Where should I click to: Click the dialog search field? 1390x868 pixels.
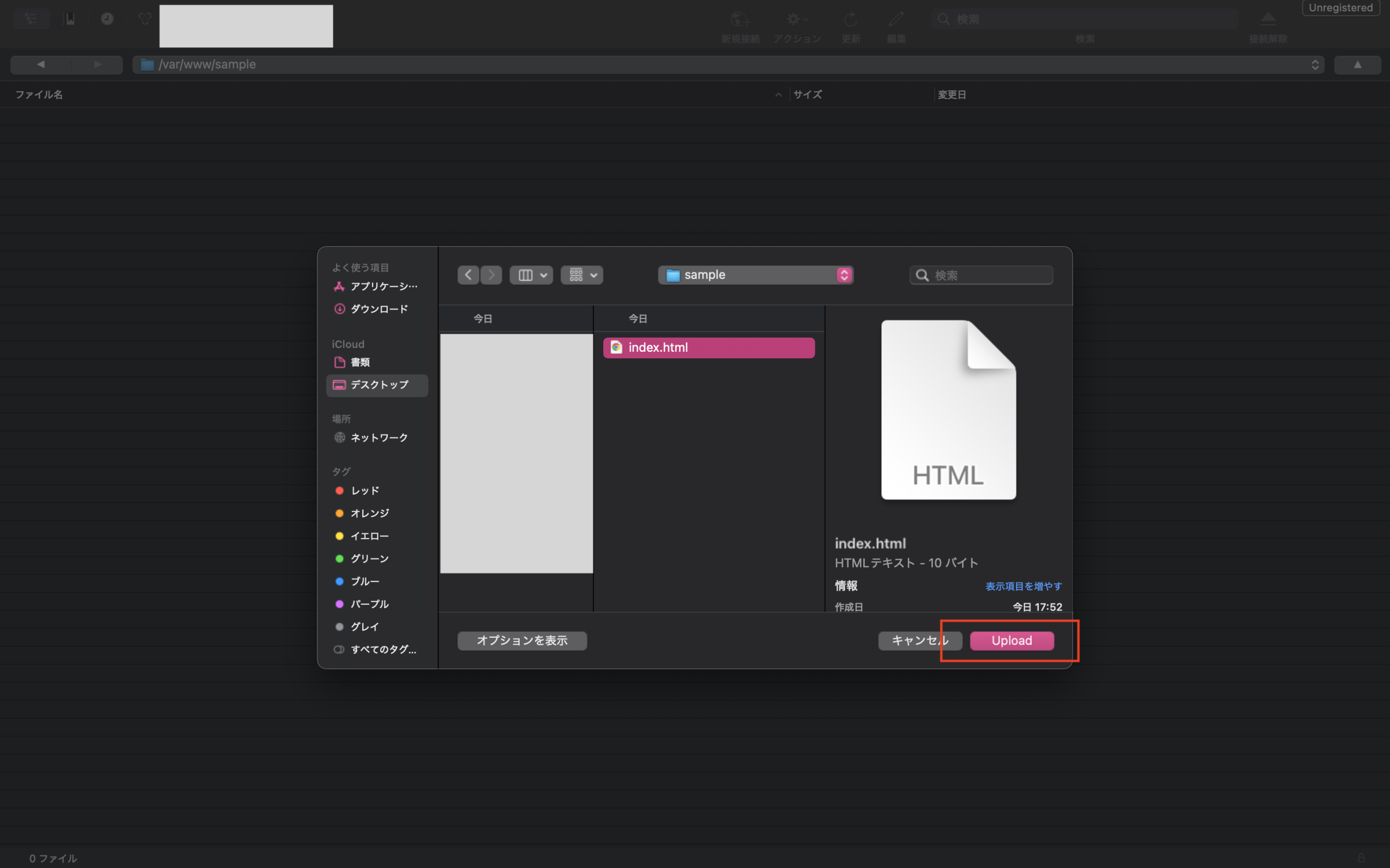pyautogui.click(x=981, y=275)
